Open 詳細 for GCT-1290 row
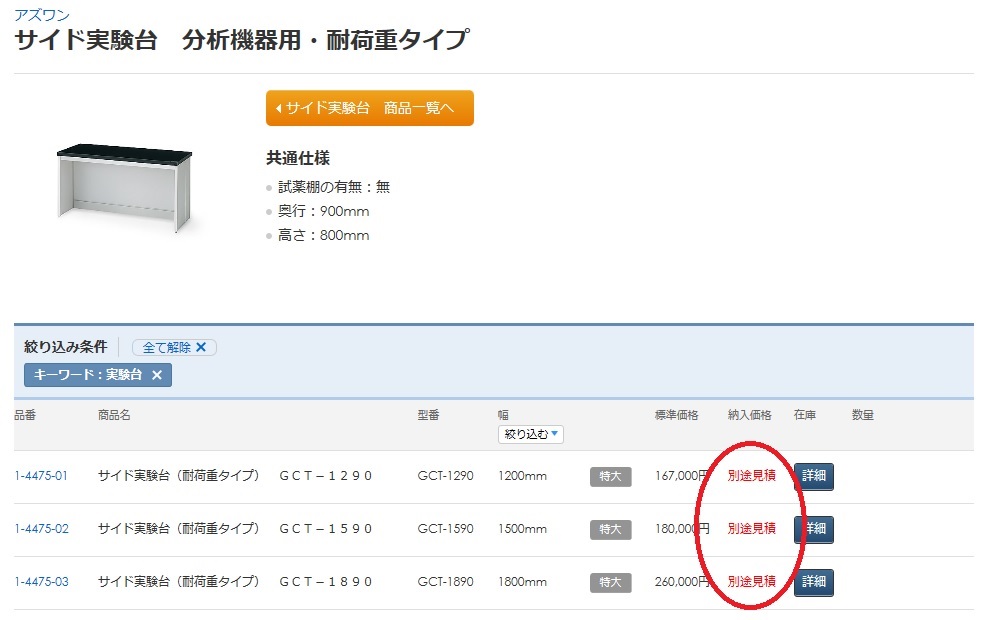983x620 pixels. [814, 476]
